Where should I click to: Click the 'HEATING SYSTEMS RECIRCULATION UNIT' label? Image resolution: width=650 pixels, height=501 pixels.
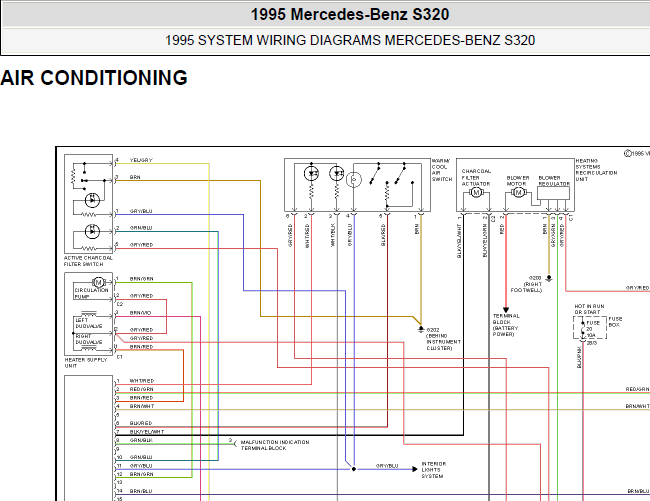click(596, 170)
